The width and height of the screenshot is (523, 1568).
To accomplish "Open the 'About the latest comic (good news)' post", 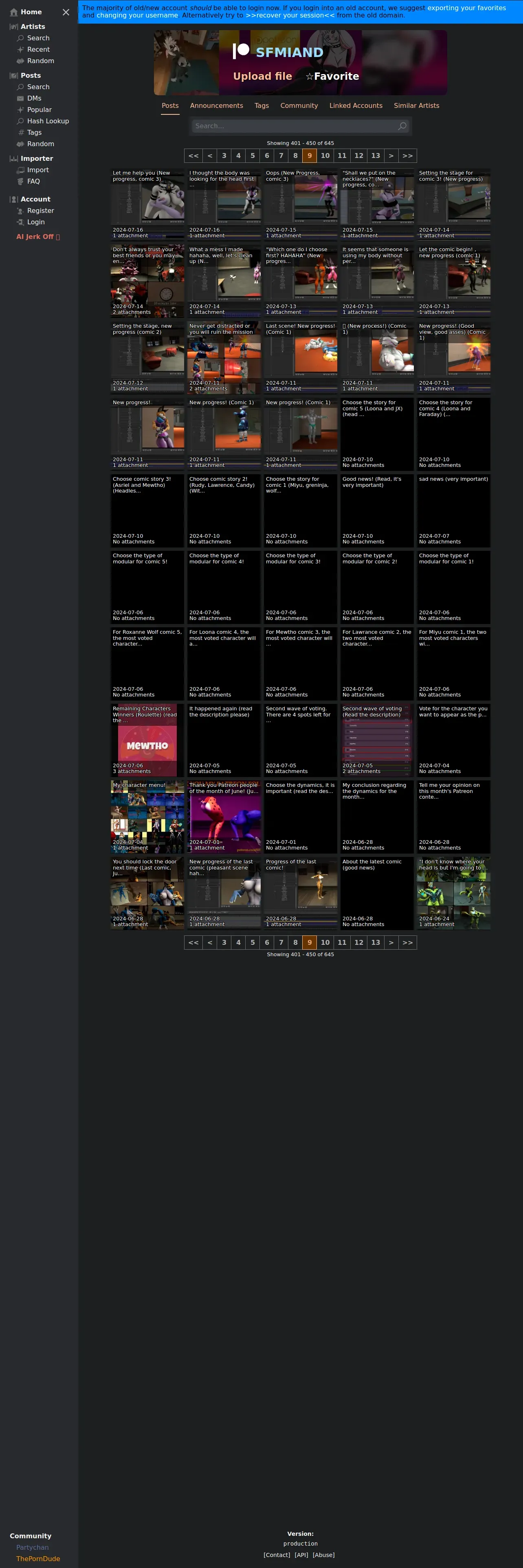I will click(377, 893).
